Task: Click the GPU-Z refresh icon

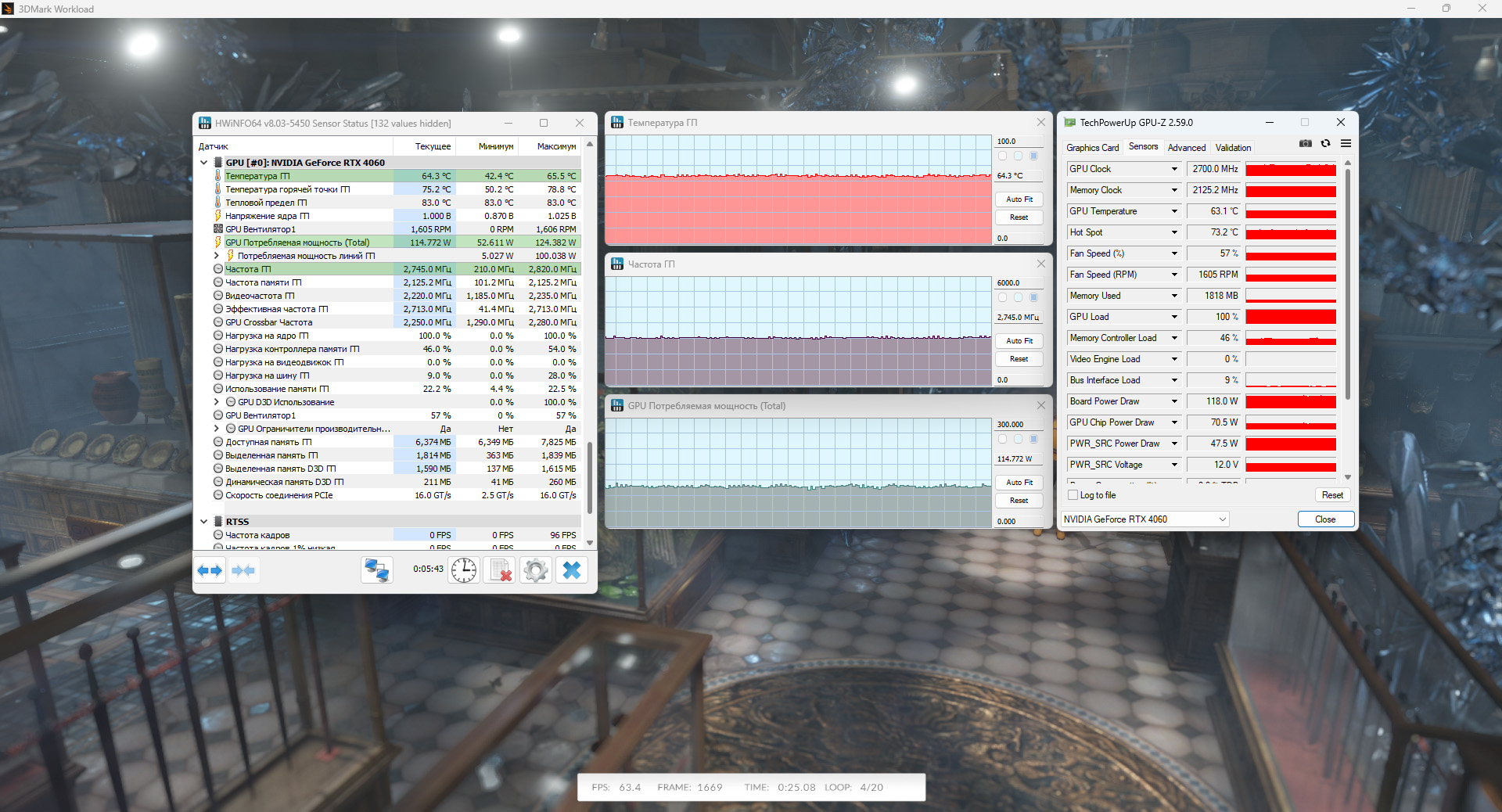Action: [x=1325, y=143]
